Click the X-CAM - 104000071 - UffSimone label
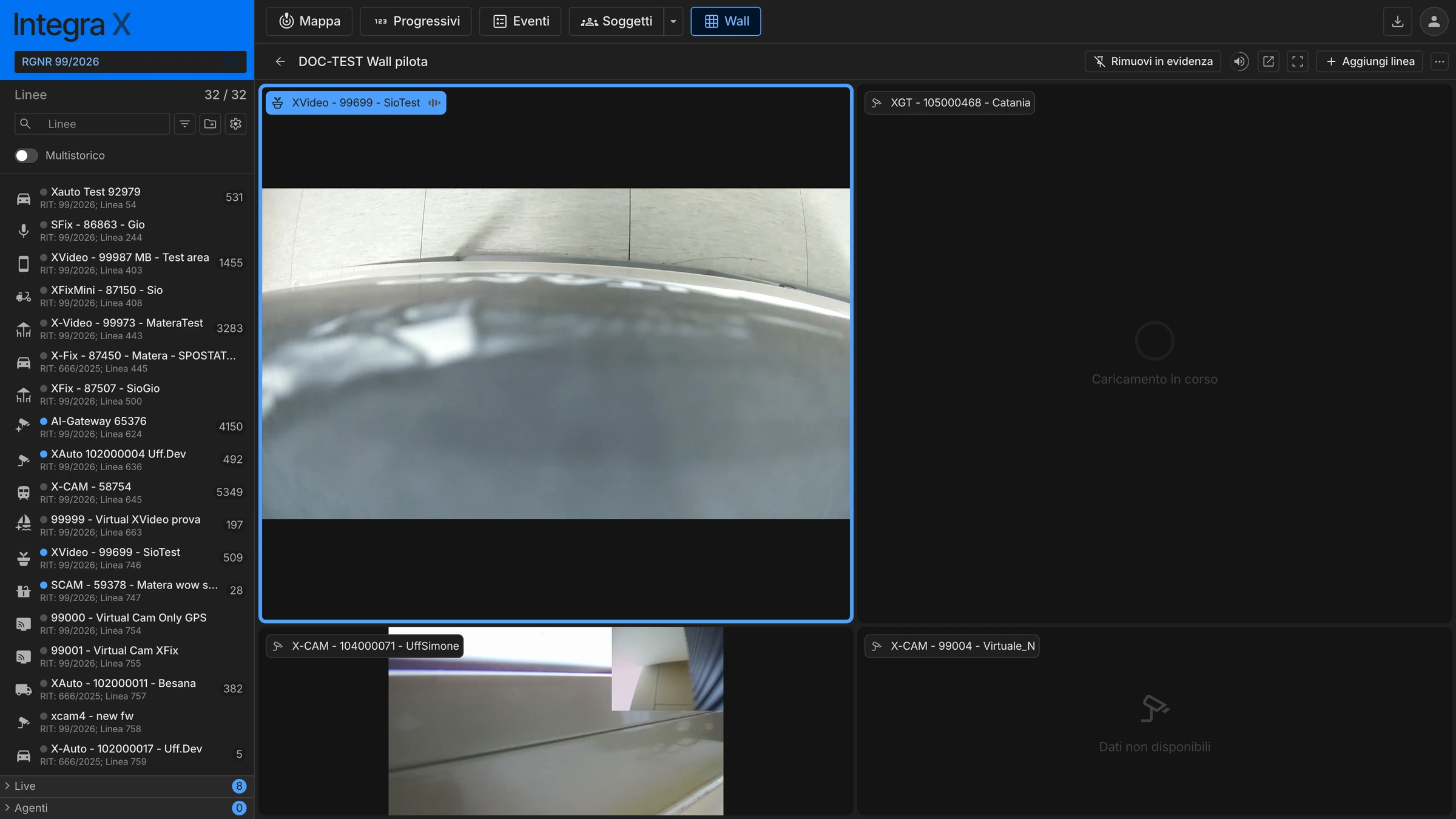 coord(365,645)
